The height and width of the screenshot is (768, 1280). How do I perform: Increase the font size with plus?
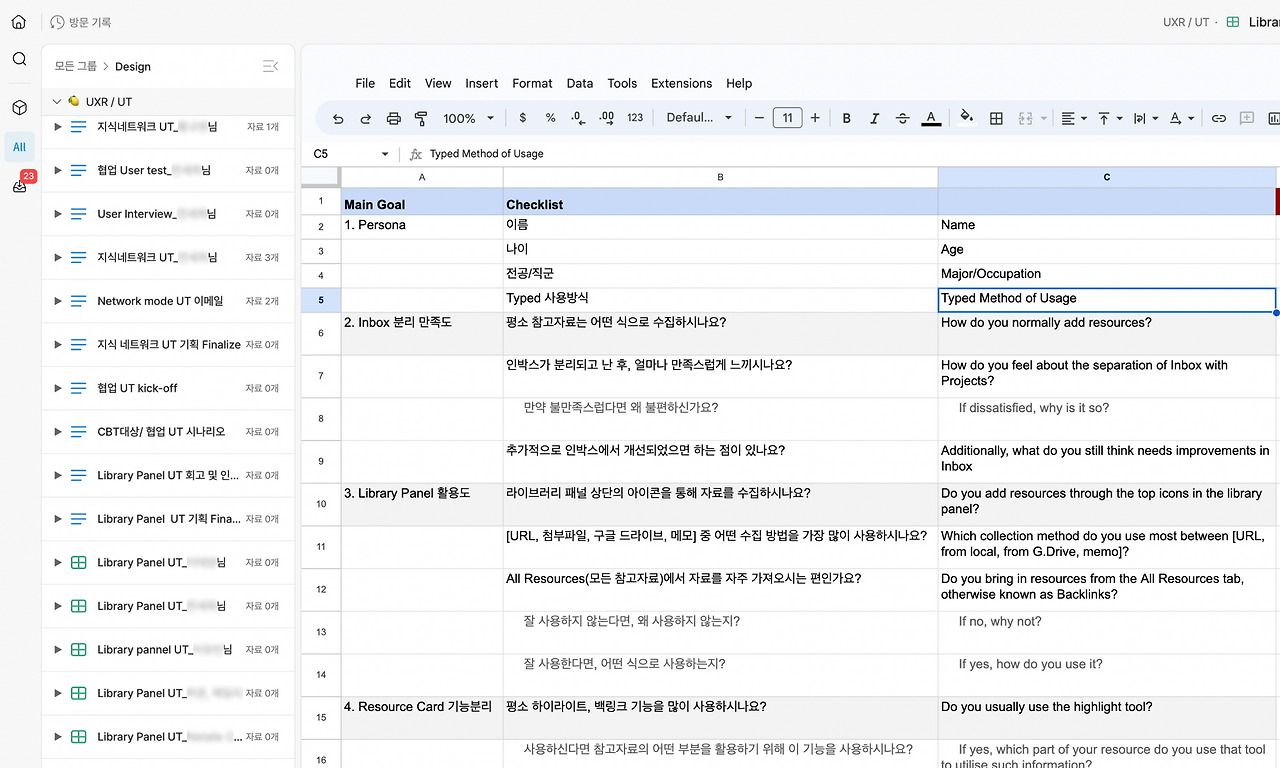pyautogui.click(x=815, y=118)
